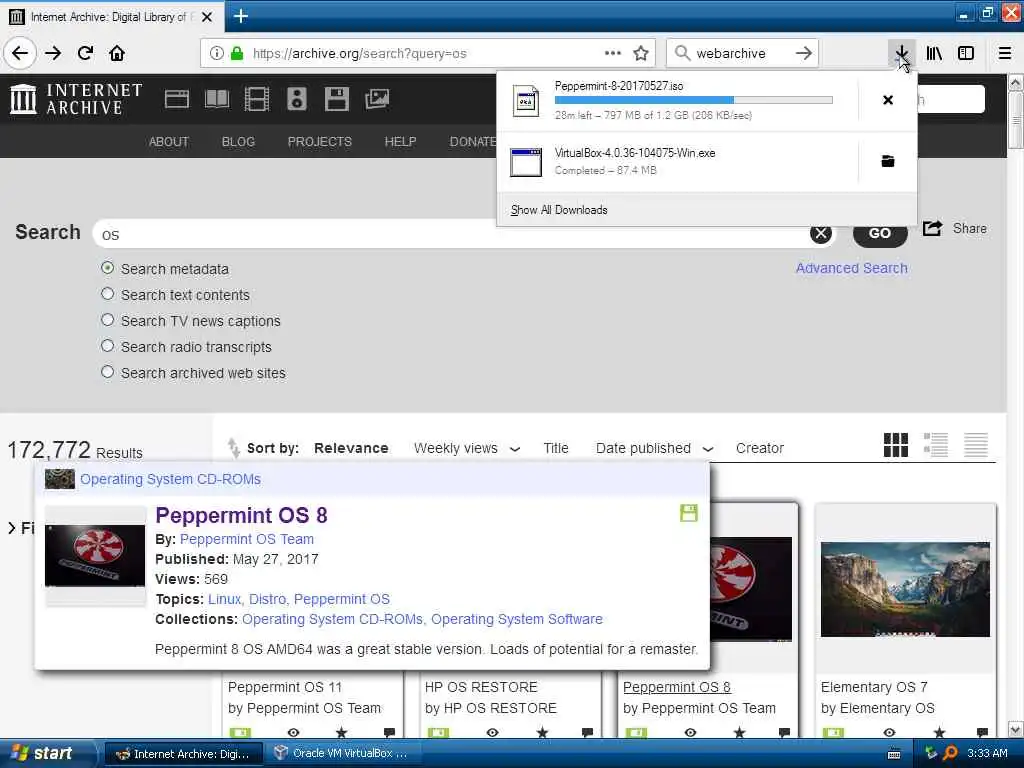Switch to compact list view icon

pos(976,445)
